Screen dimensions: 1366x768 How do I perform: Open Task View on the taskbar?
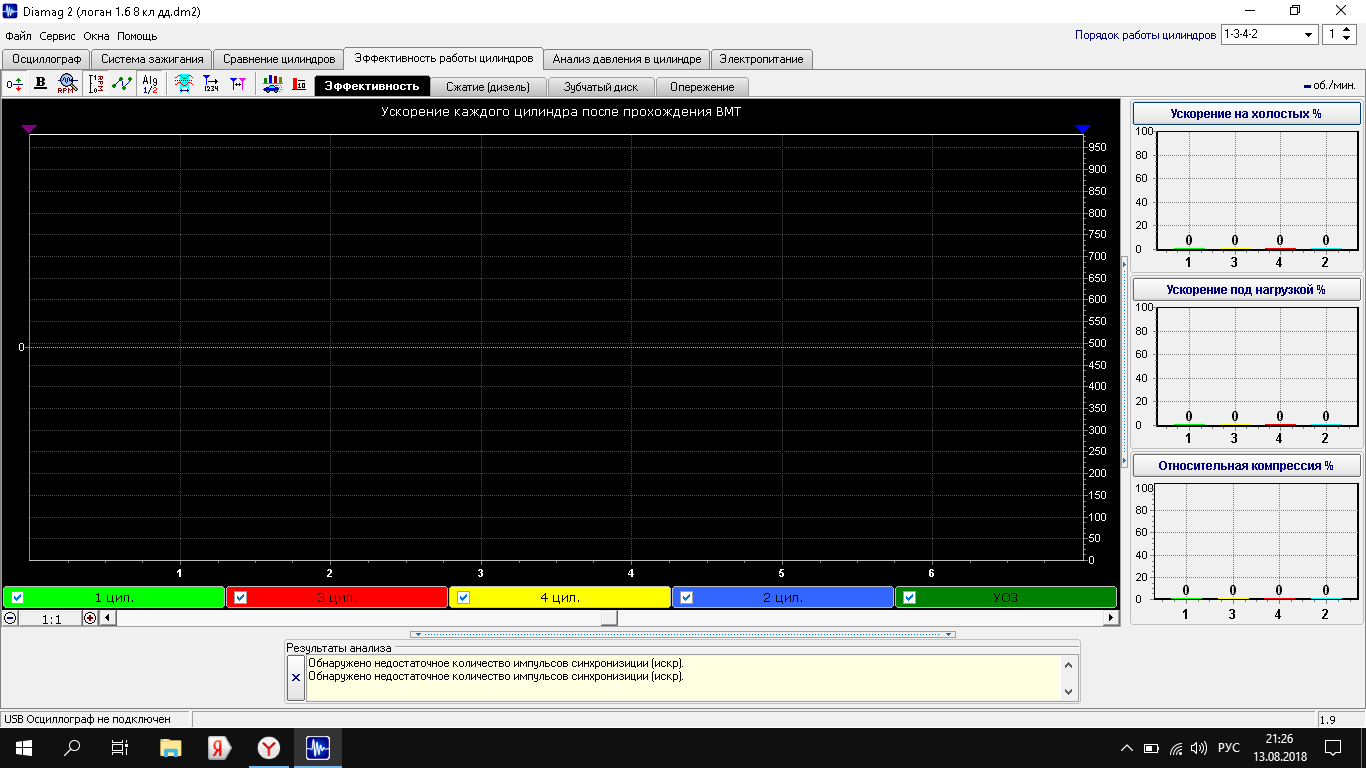pos(120,747)
